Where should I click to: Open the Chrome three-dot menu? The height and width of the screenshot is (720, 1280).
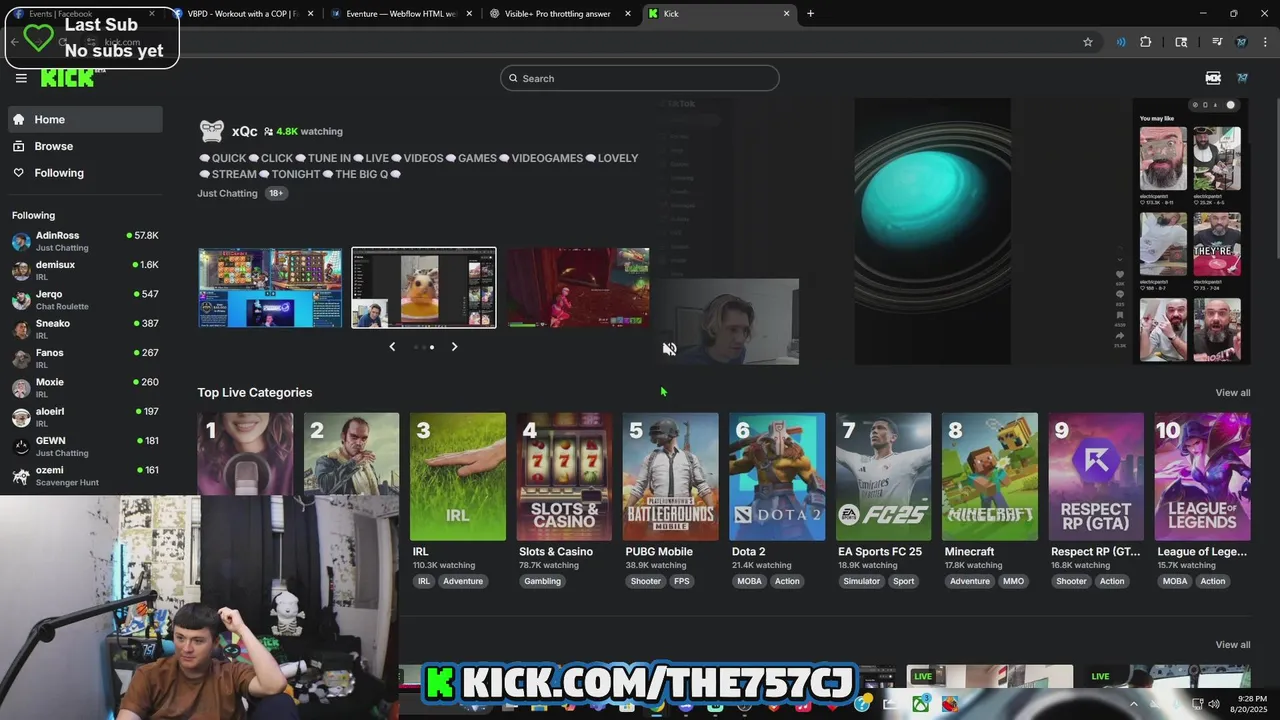(x=1266, y=42)
